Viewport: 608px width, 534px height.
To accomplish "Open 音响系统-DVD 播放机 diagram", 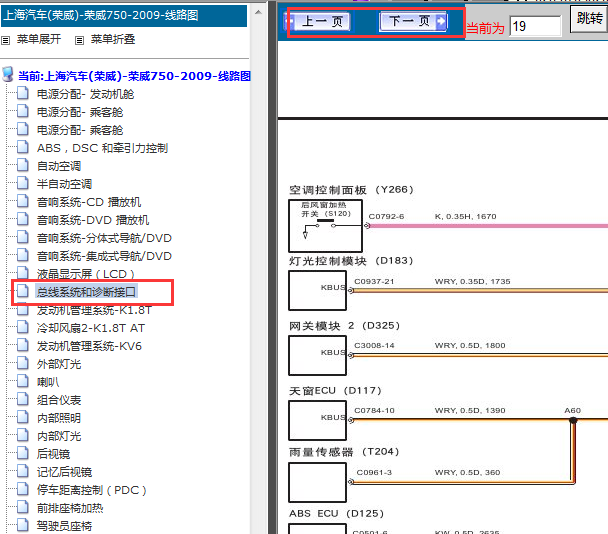I will coord(93,220).
